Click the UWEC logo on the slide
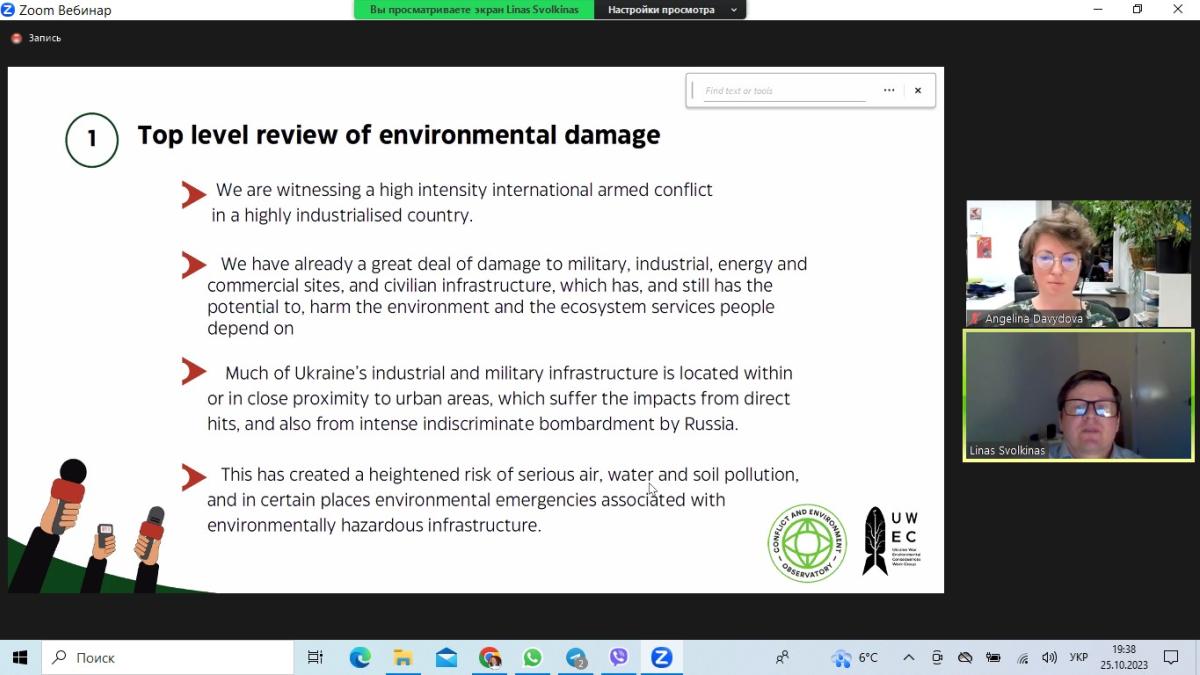1200x675 pixels. click(890, 541)
